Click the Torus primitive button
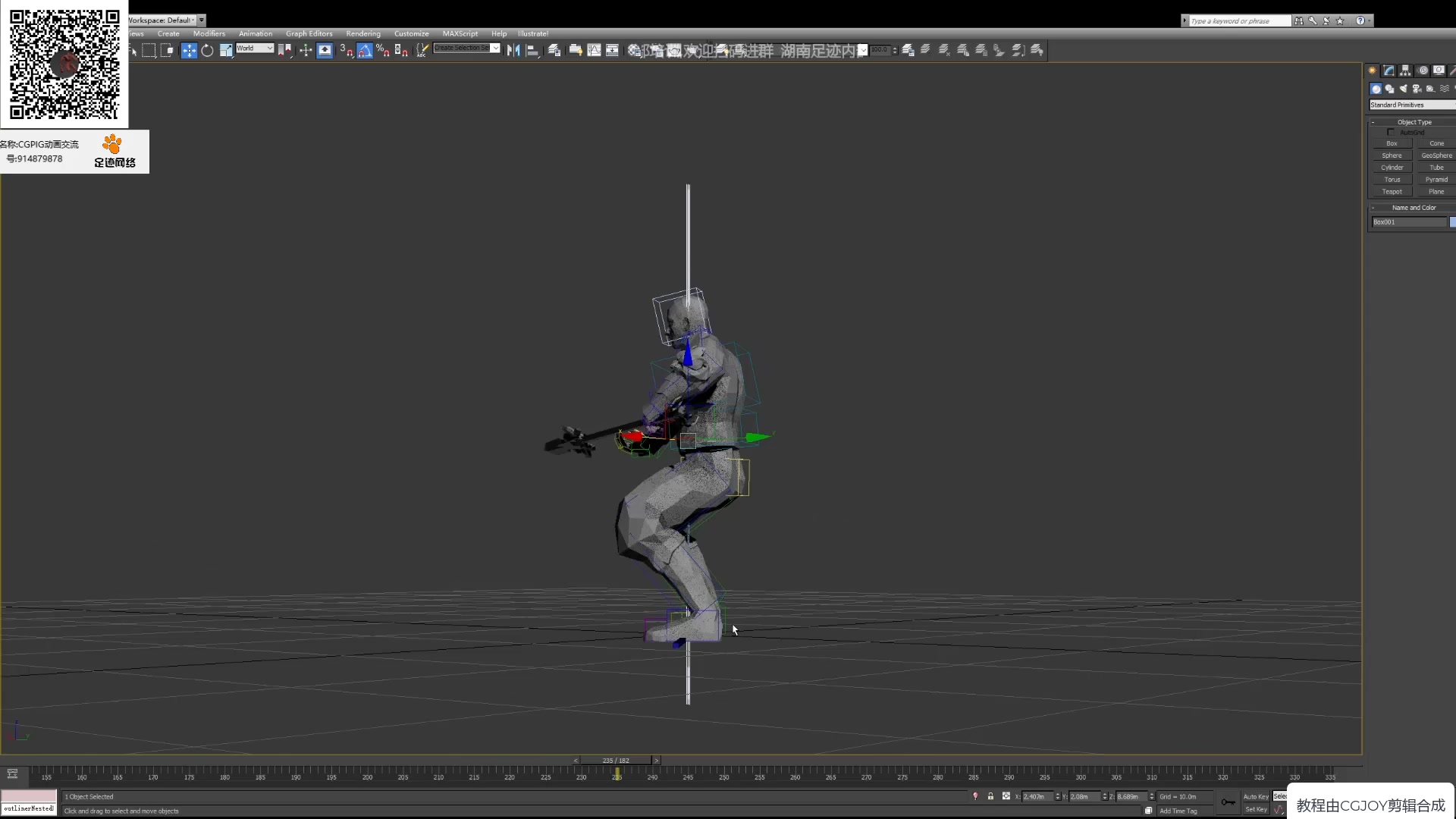The image size is (1456, 819). point(1392,180)
